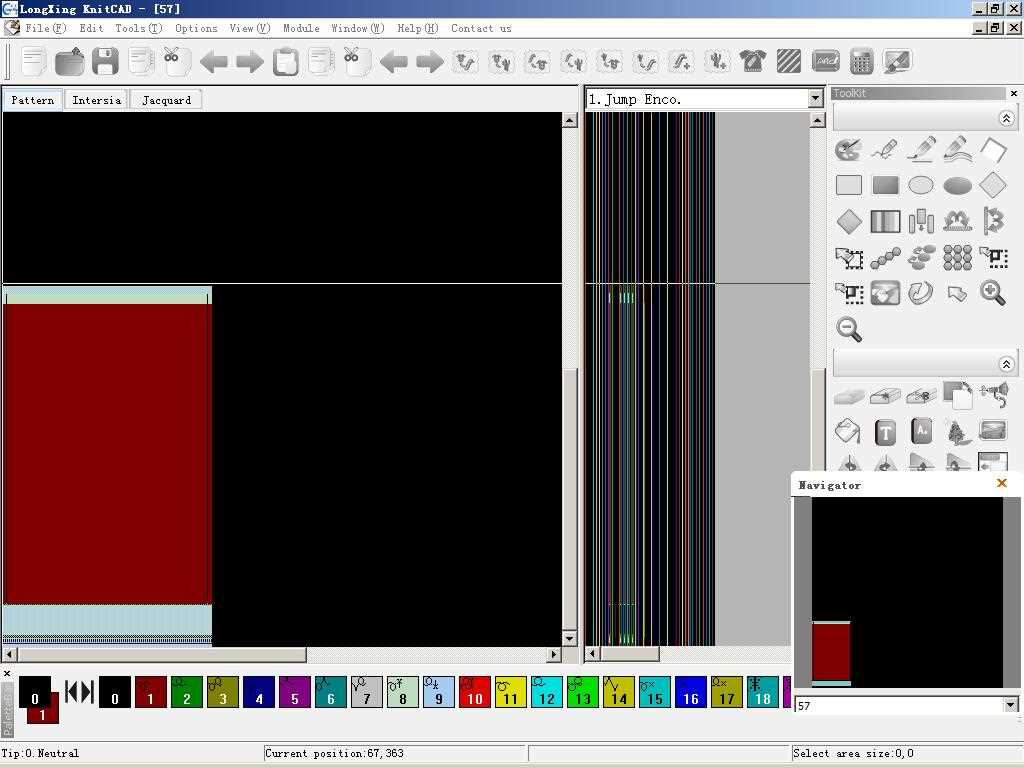Open the Module menu
The image size is (1024, 768).
[x=301, y=28]
